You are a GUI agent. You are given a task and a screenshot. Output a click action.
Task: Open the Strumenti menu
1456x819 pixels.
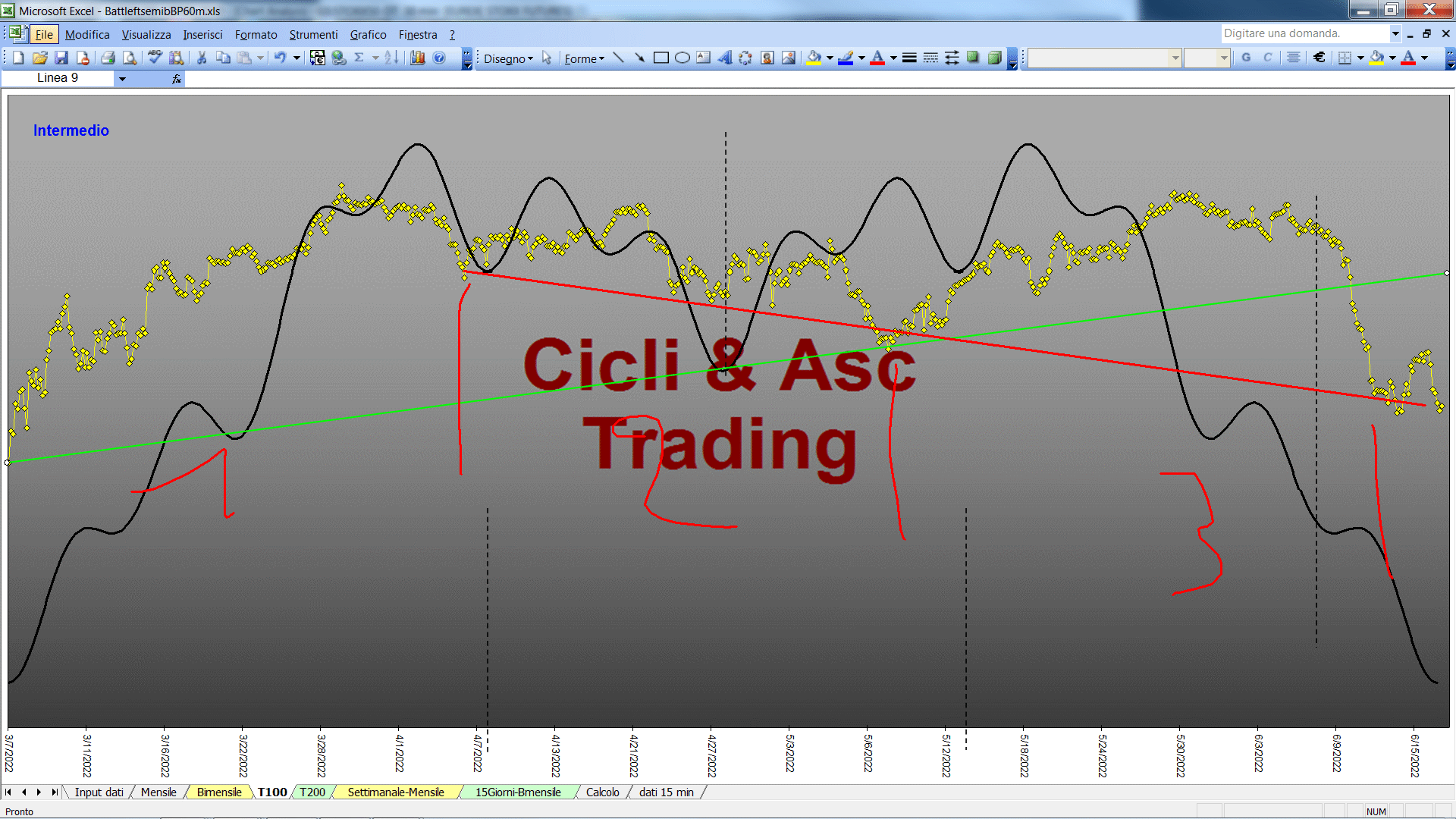313,35
